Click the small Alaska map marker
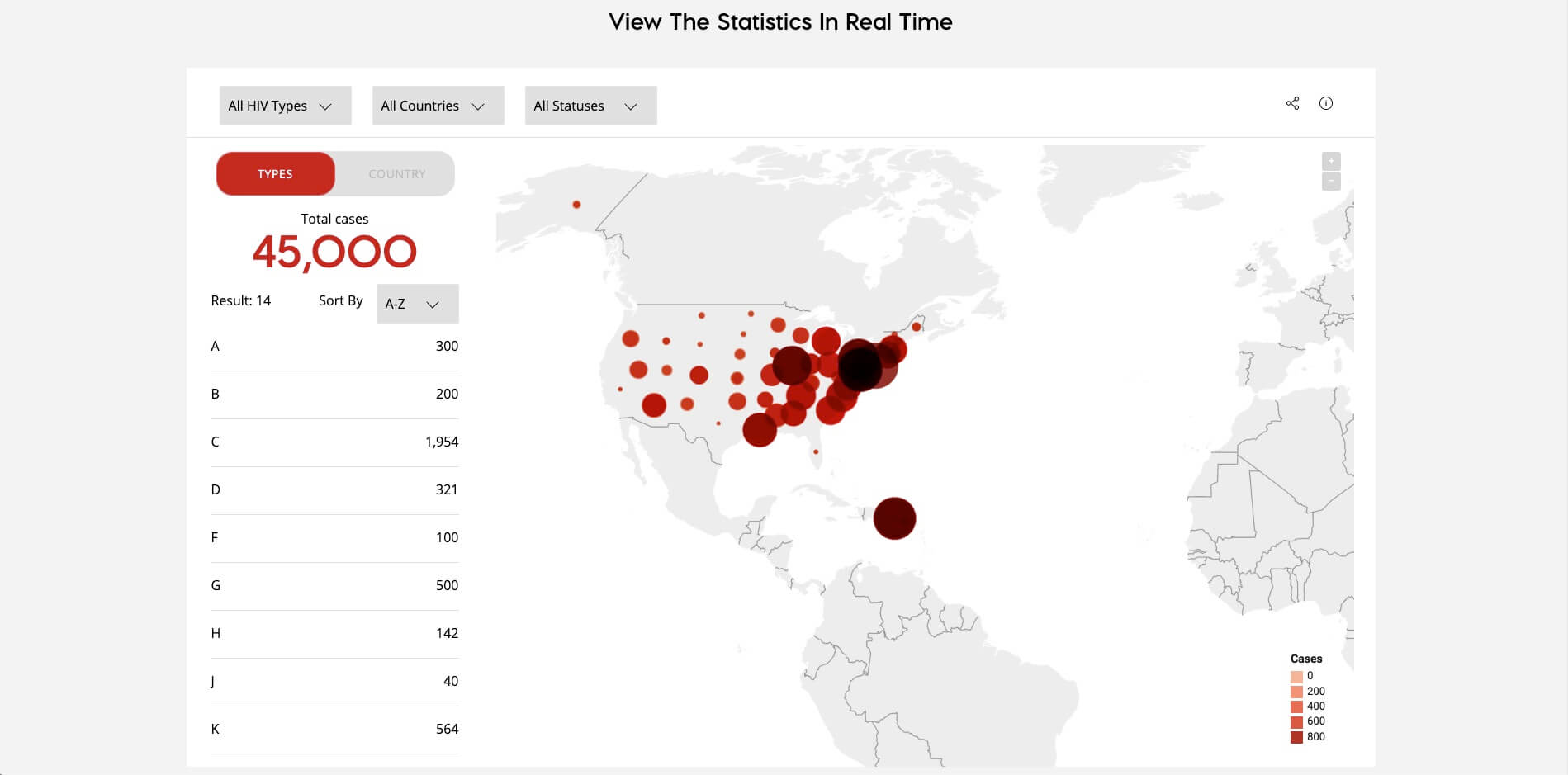Screen dimensions: 1568x775 coord(576,204)
